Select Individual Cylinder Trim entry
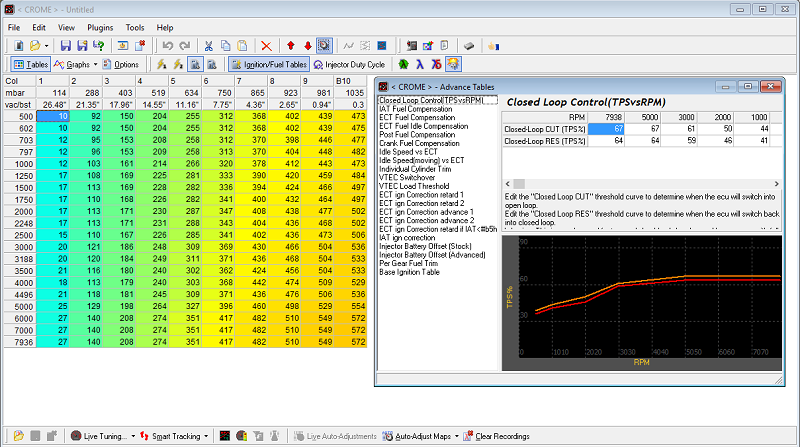800x447 pixels. [x=415, y=169]
